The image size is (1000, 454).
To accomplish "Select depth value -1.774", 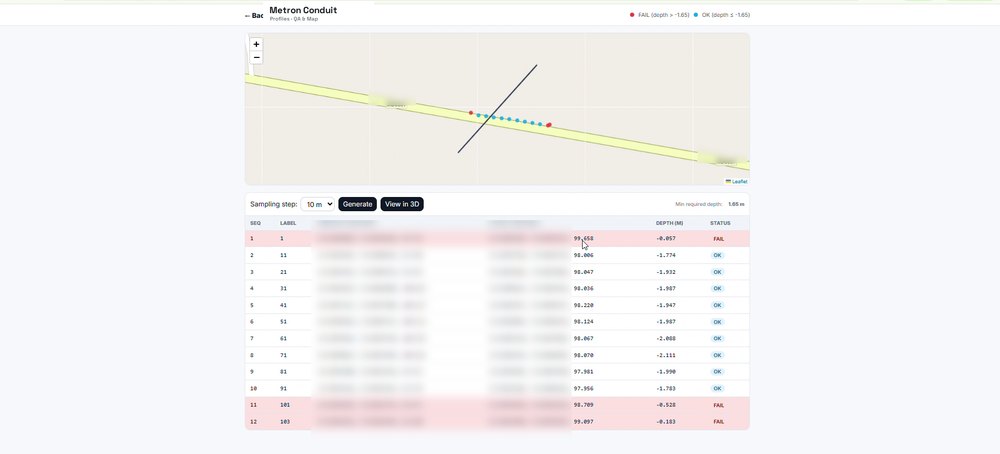I will pyautogui.click(x=666, y=255).
